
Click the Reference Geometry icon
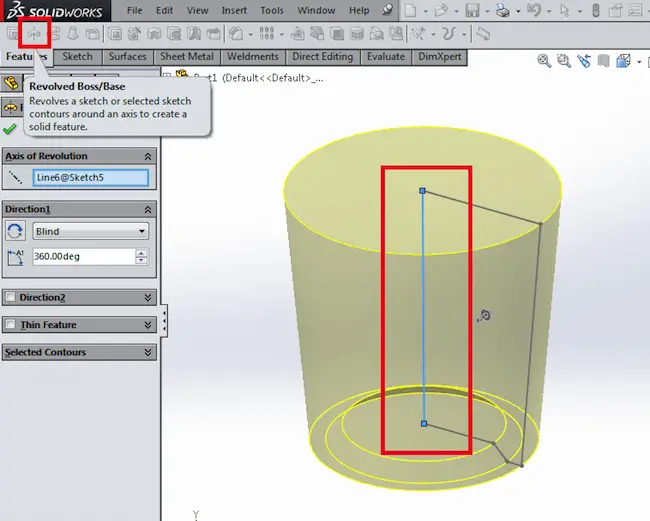pyautogui.click(x=418, y=34)
